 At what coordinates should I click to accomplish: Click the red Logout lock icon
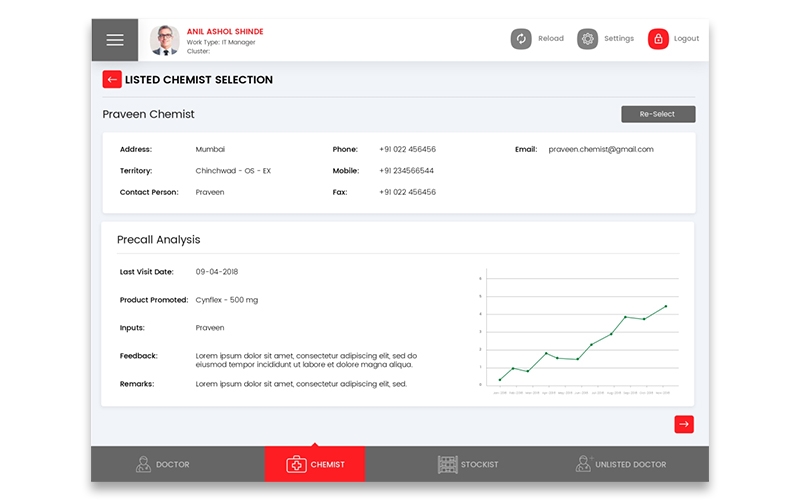coord(658,39)
